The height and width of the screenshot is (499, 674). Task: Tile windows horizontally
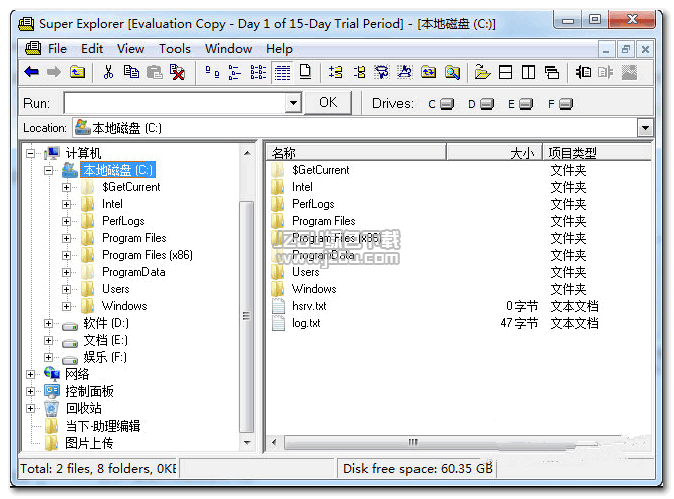(x=506, y=72)
